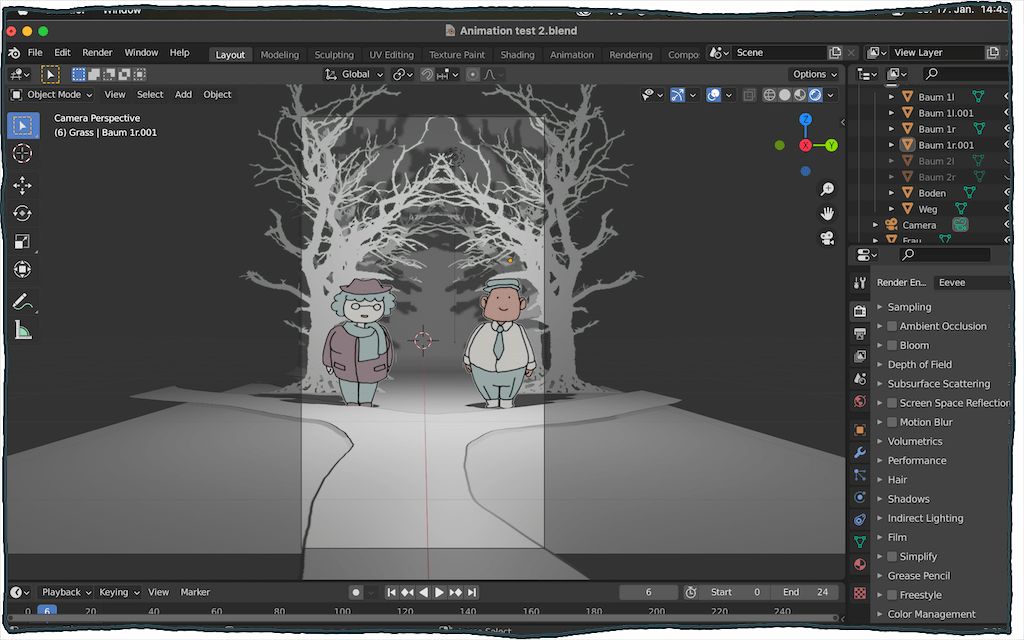Open the Material properties tab

point(860,565)
